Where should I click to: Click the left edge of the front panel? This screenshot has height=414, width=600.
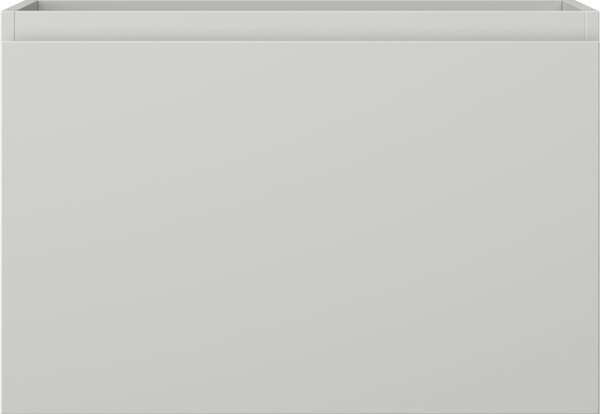click(3, 227)
